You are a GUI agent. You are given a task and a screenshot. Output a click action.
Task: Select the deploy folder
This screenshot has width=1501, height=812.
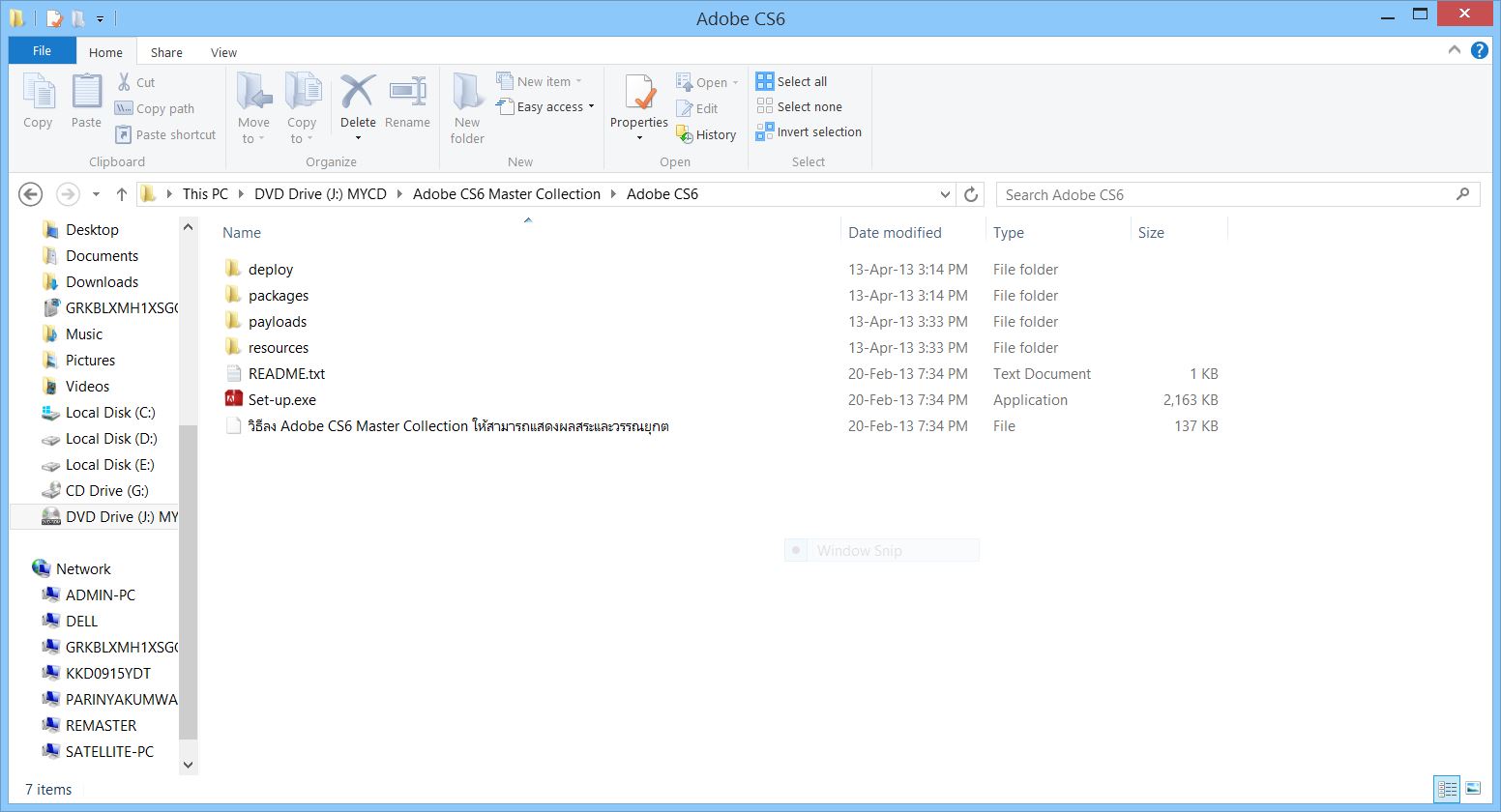point(270,269)
